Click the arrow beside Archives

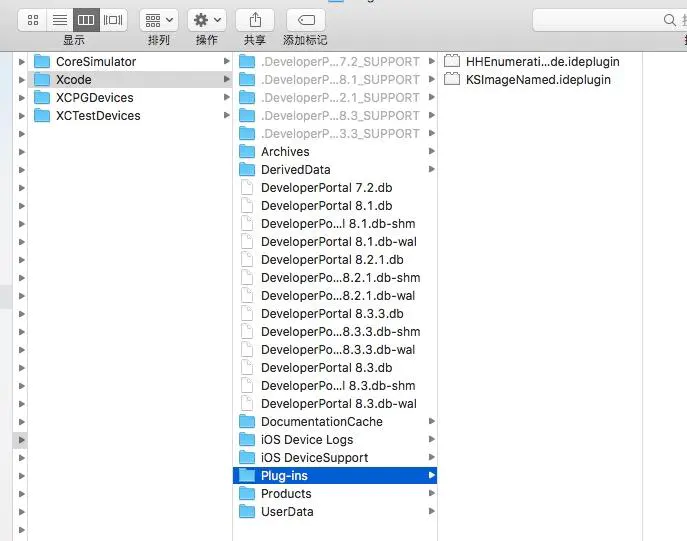[432, 151]
